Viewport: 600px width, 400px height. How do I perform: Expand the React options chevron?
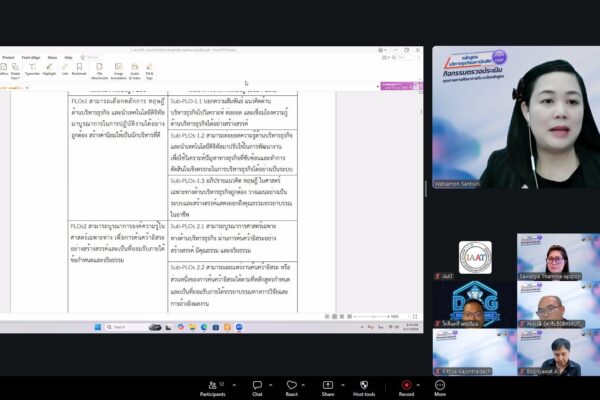[x=303, y=385]
